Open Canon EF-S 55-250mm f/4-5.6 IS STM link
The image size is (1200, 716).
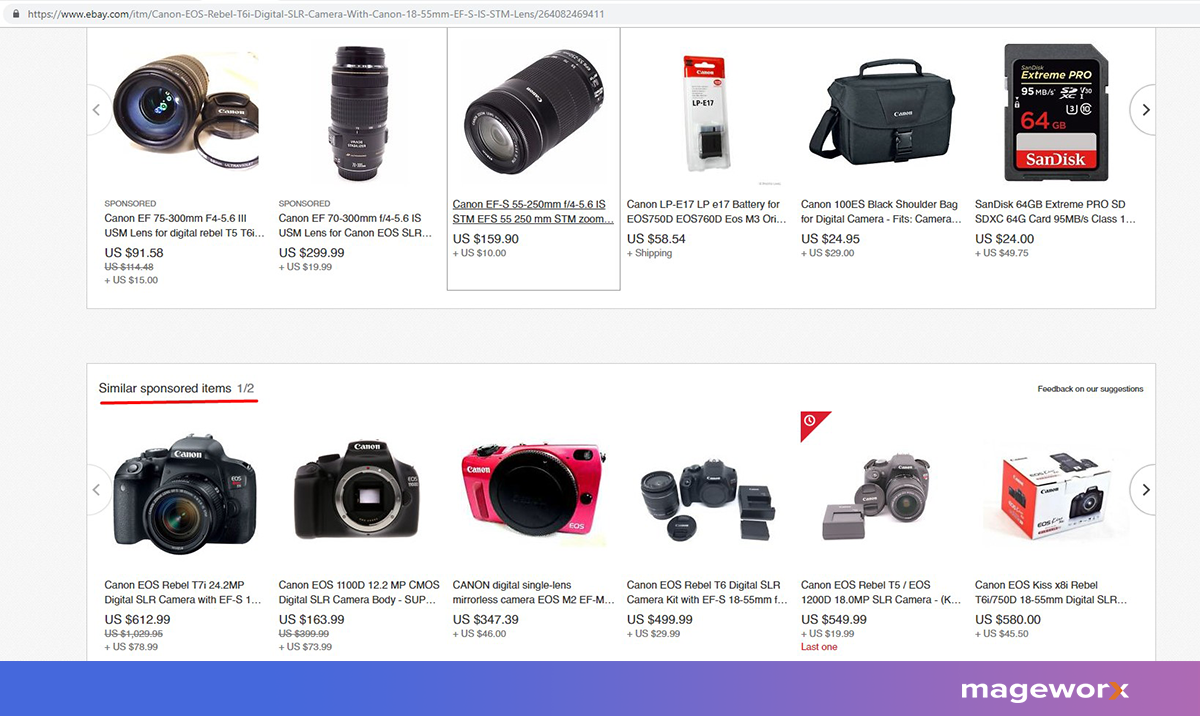coord(533,212)
